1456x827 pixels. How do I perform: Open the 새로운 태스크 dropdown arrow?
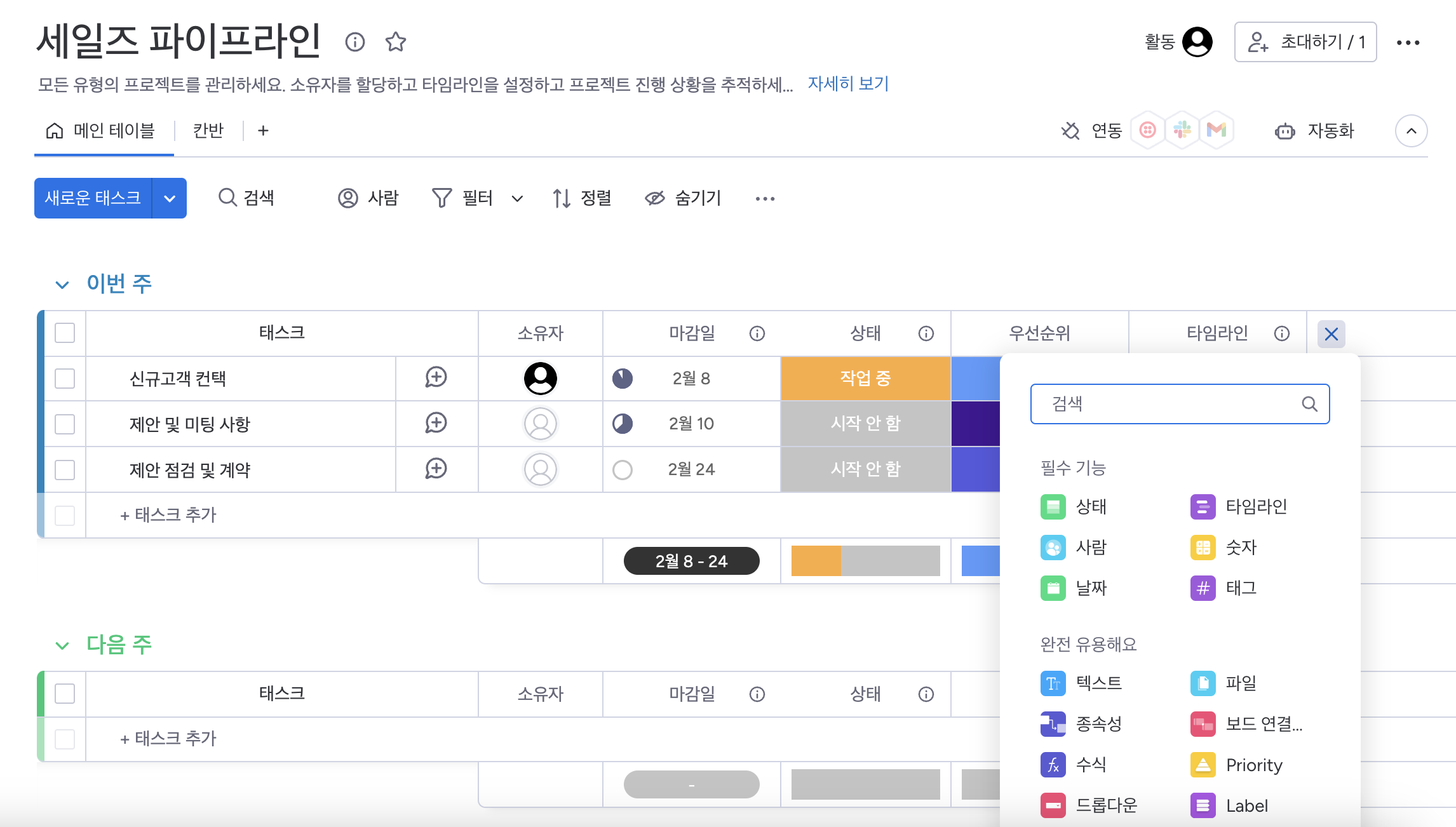(170, 198)
